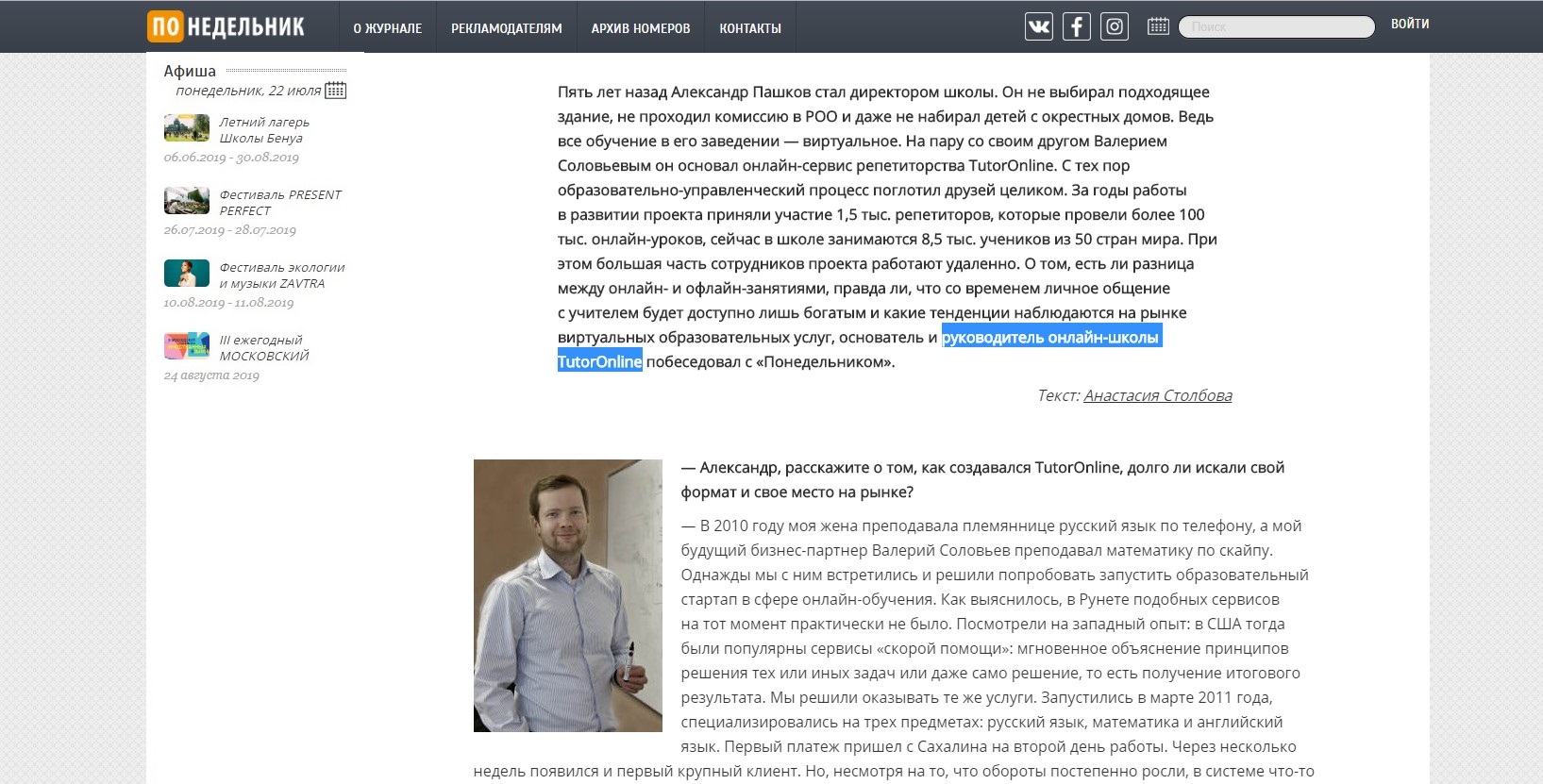This screenshot has height=784, width=1543.
Task: Open the VK social page icon
Action: (1038, 26)
